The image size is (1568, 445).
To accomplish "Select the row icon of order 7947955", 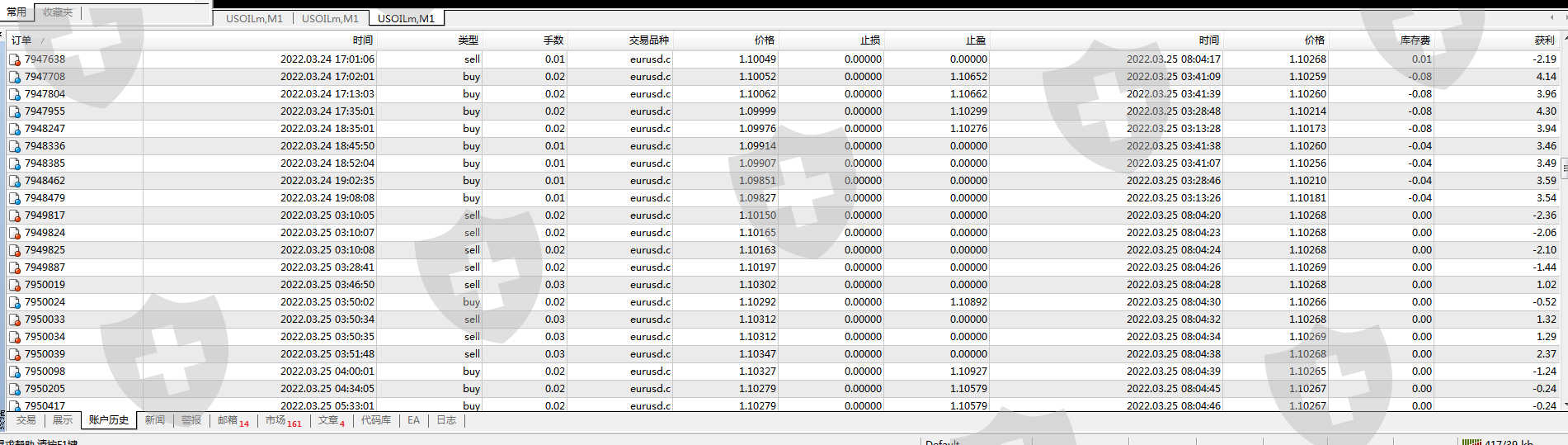I will pos(15,111).
